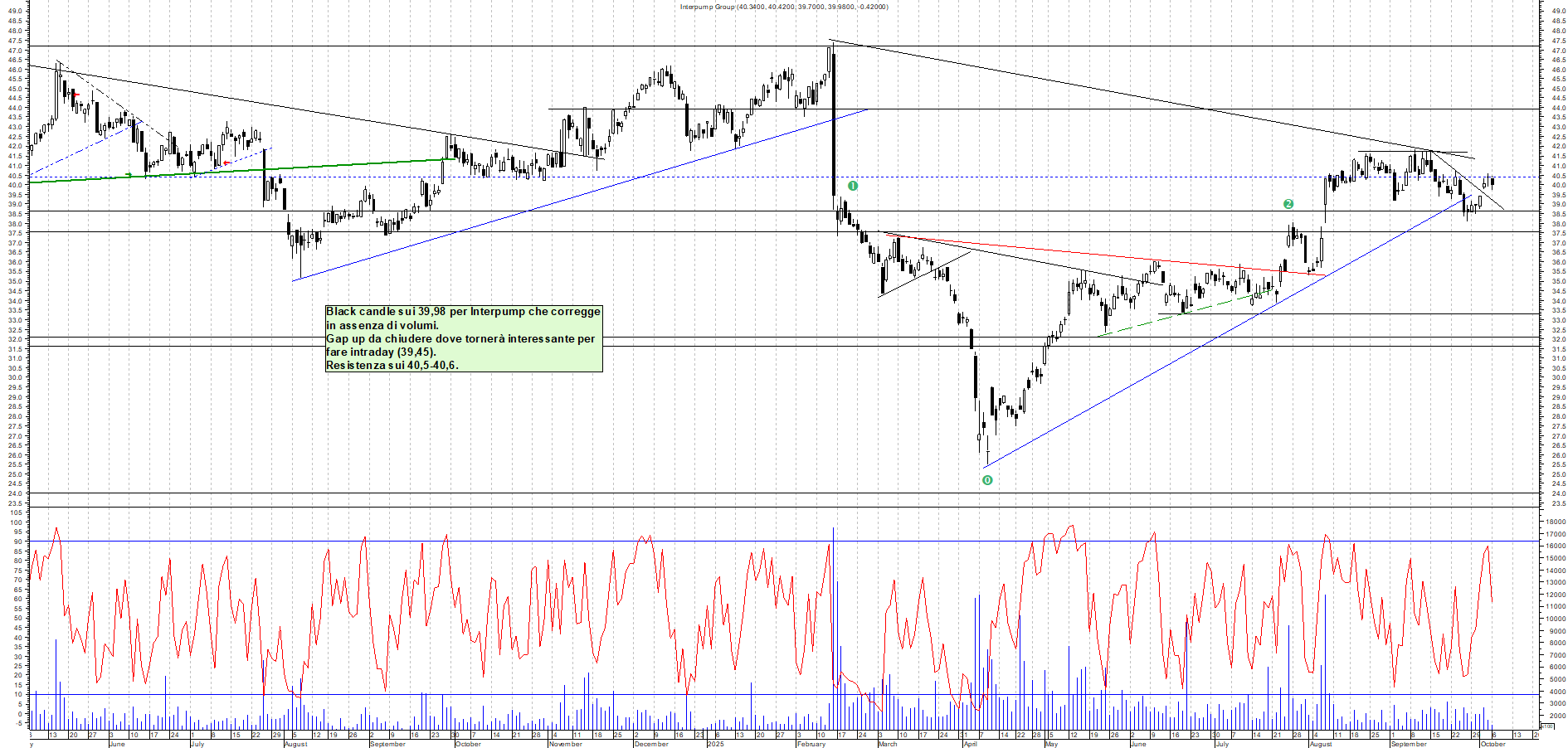Select the 100 oscillator label on the left axis
The width and height of the screenshot is (1568, 748).
tap(16, 522)
